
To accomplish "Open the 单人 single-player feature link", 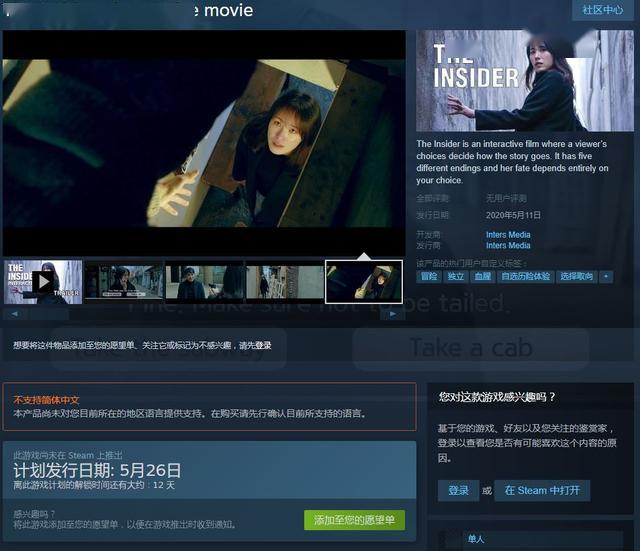I will coord(476,539).
